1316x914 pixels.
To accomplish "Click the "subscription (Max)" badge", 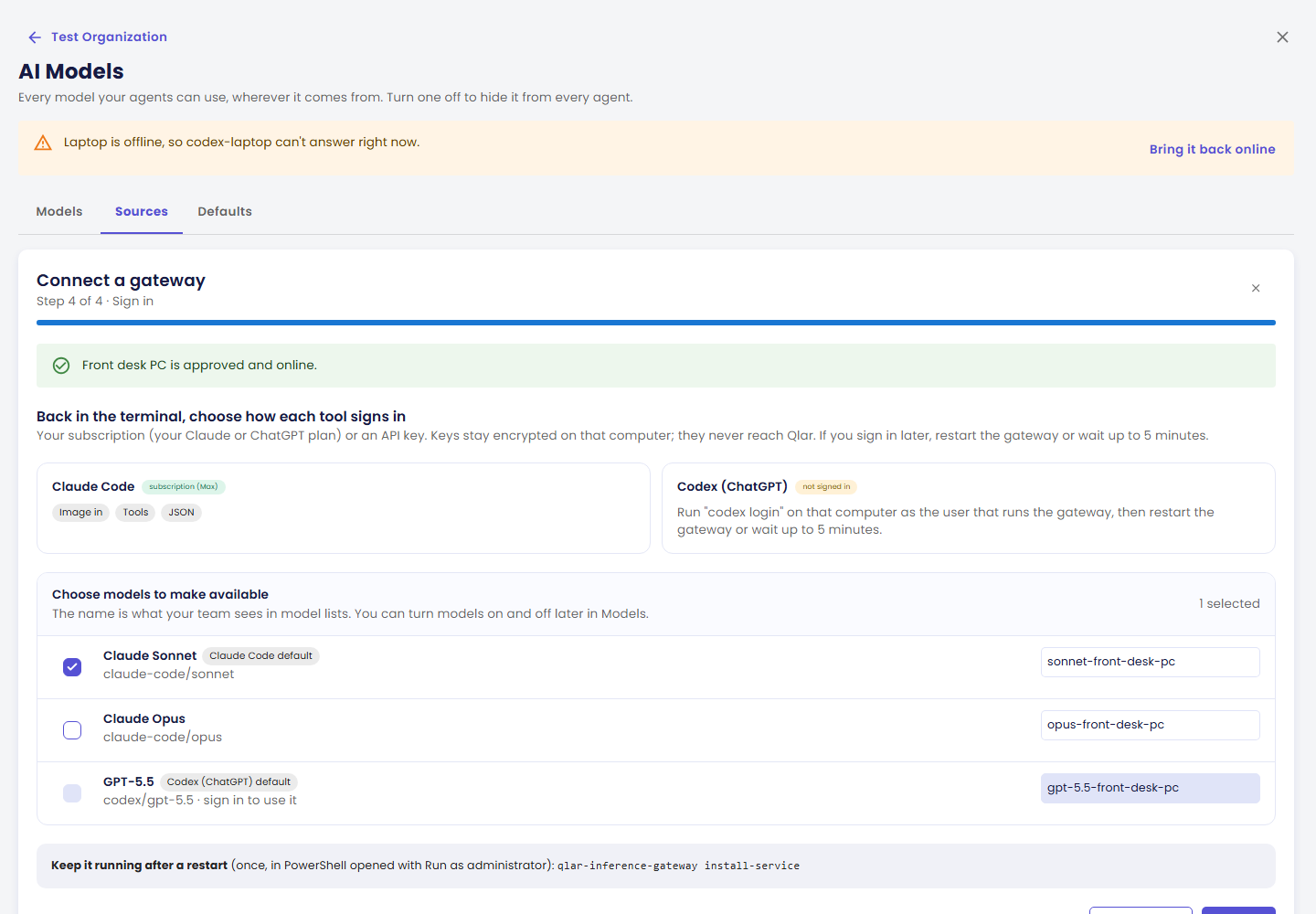I will pyautogui.click(x=184, y=486).
